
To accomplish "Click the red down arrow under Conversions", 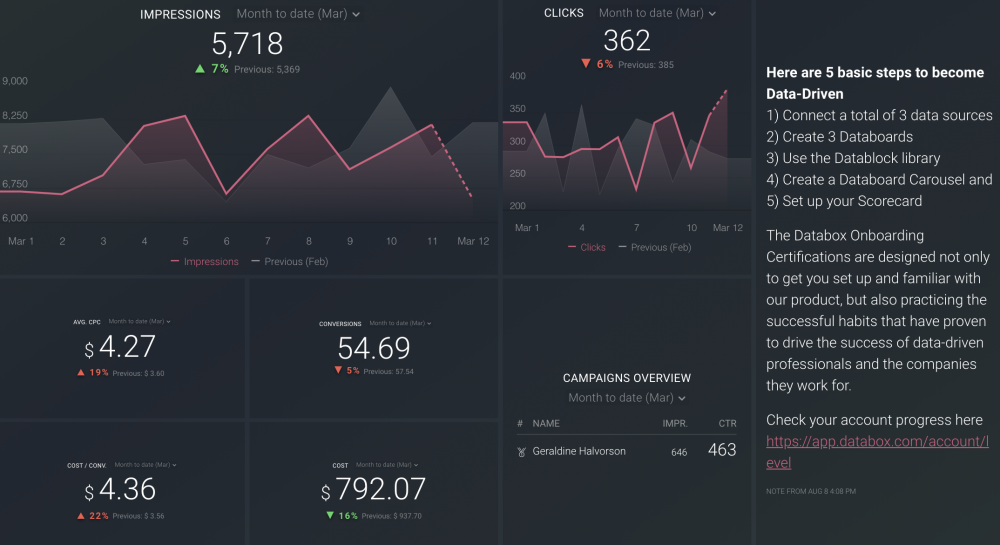I will [338, 371].
